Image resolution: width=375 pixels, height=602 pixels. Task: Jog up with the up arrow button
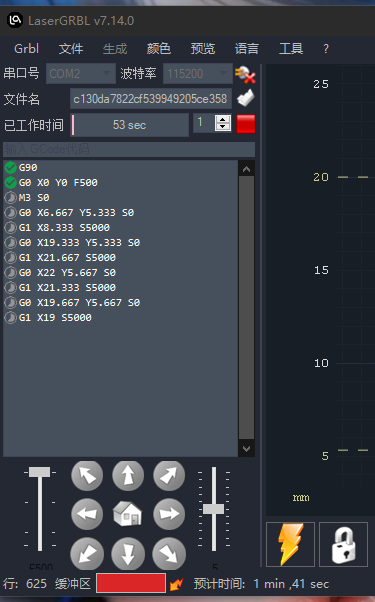(128, 476)
